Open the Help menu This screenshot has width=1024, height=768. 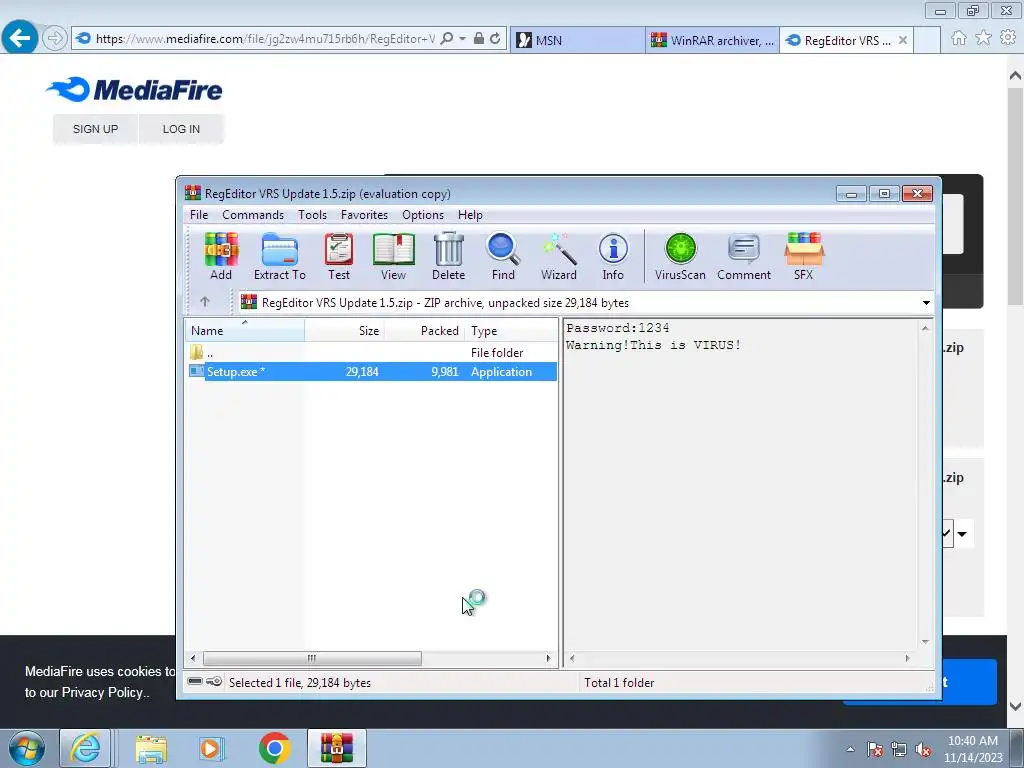tap(470, 215)
